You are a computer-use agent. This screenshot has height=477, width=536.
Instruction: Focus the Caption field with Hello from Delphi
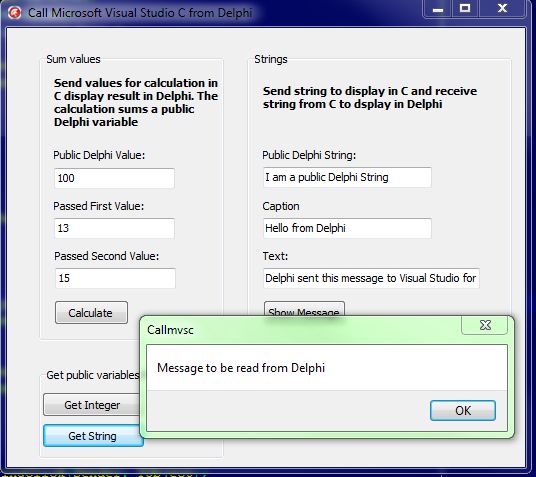click(347, 228)
